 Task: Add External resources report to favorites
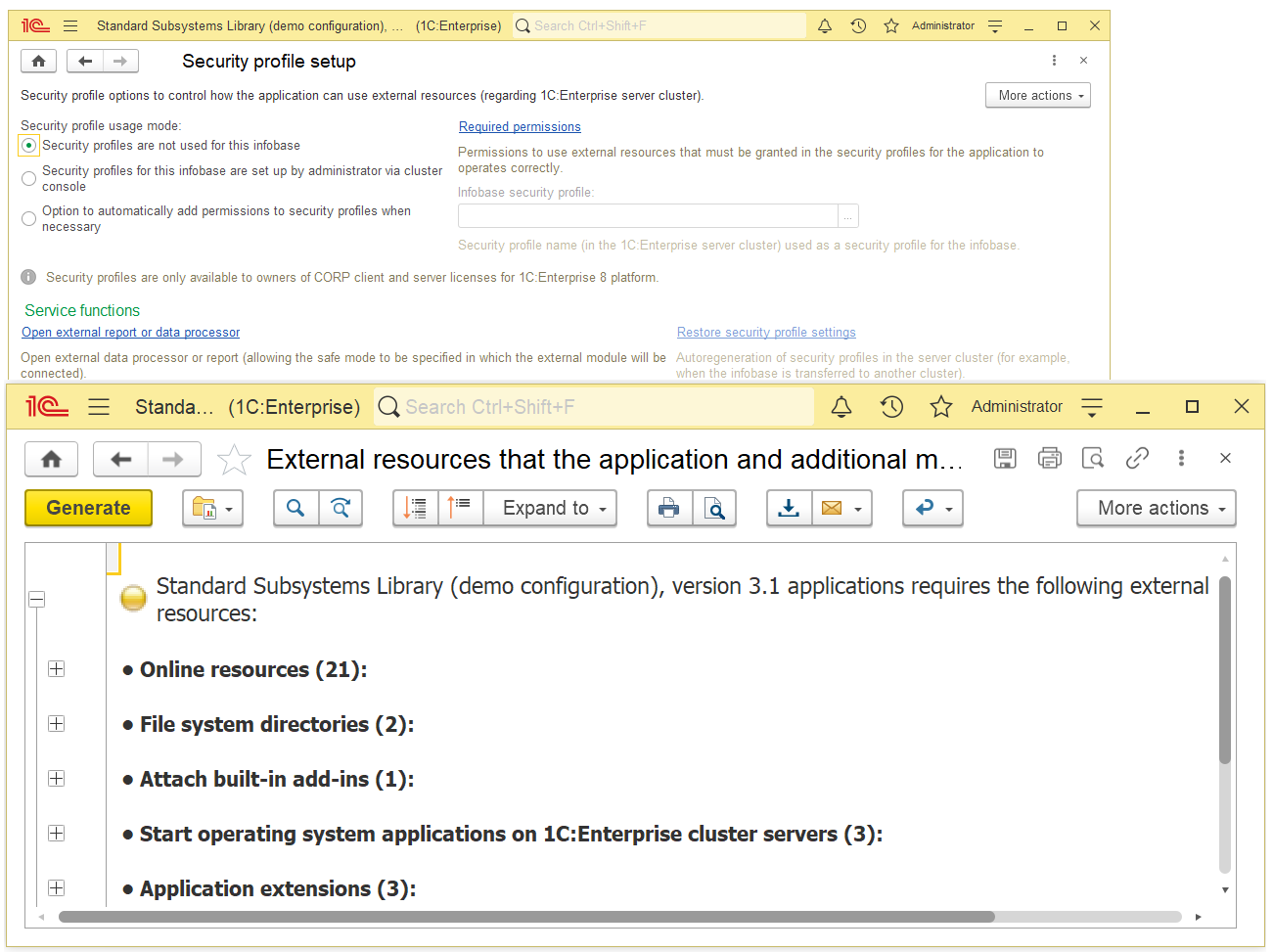234,459
